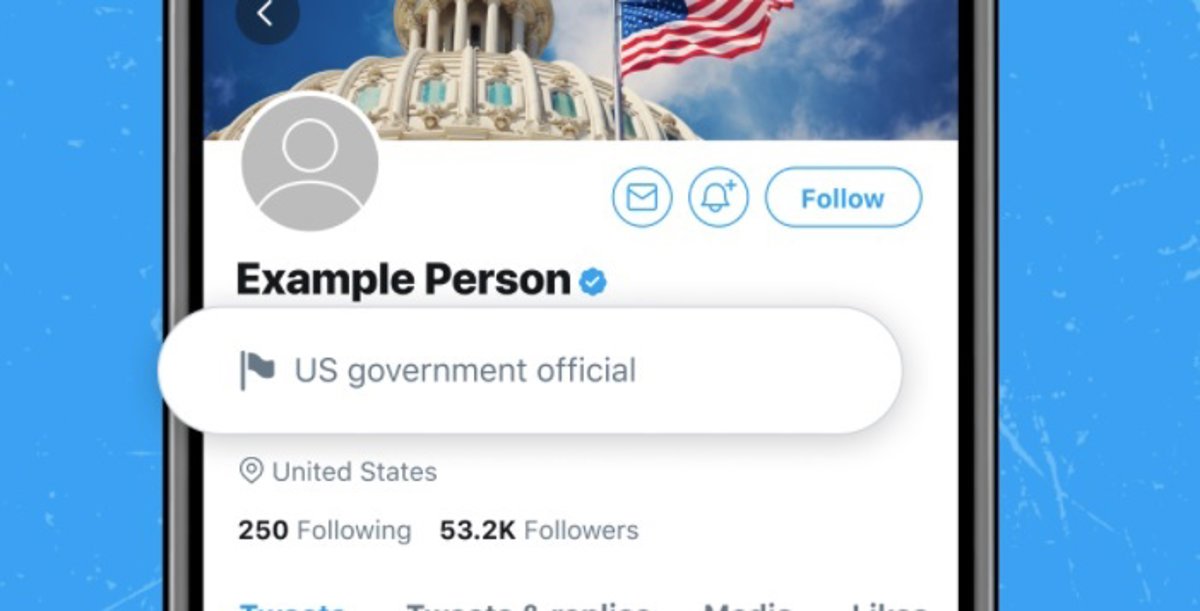Select the Tweets & replies tab
This screenshot has width=1200, height=611.
click(x=528, y=605)
